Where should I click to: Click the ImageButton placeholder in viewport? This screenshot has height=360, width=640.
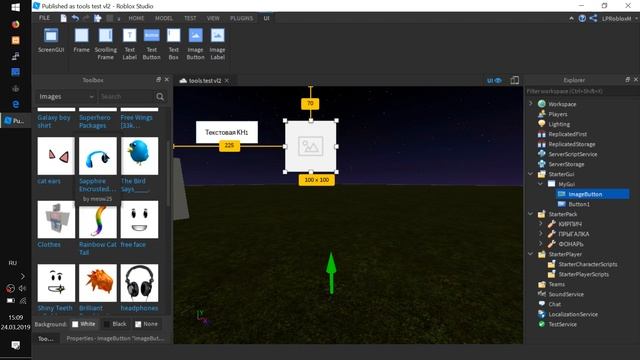point(311,146)
